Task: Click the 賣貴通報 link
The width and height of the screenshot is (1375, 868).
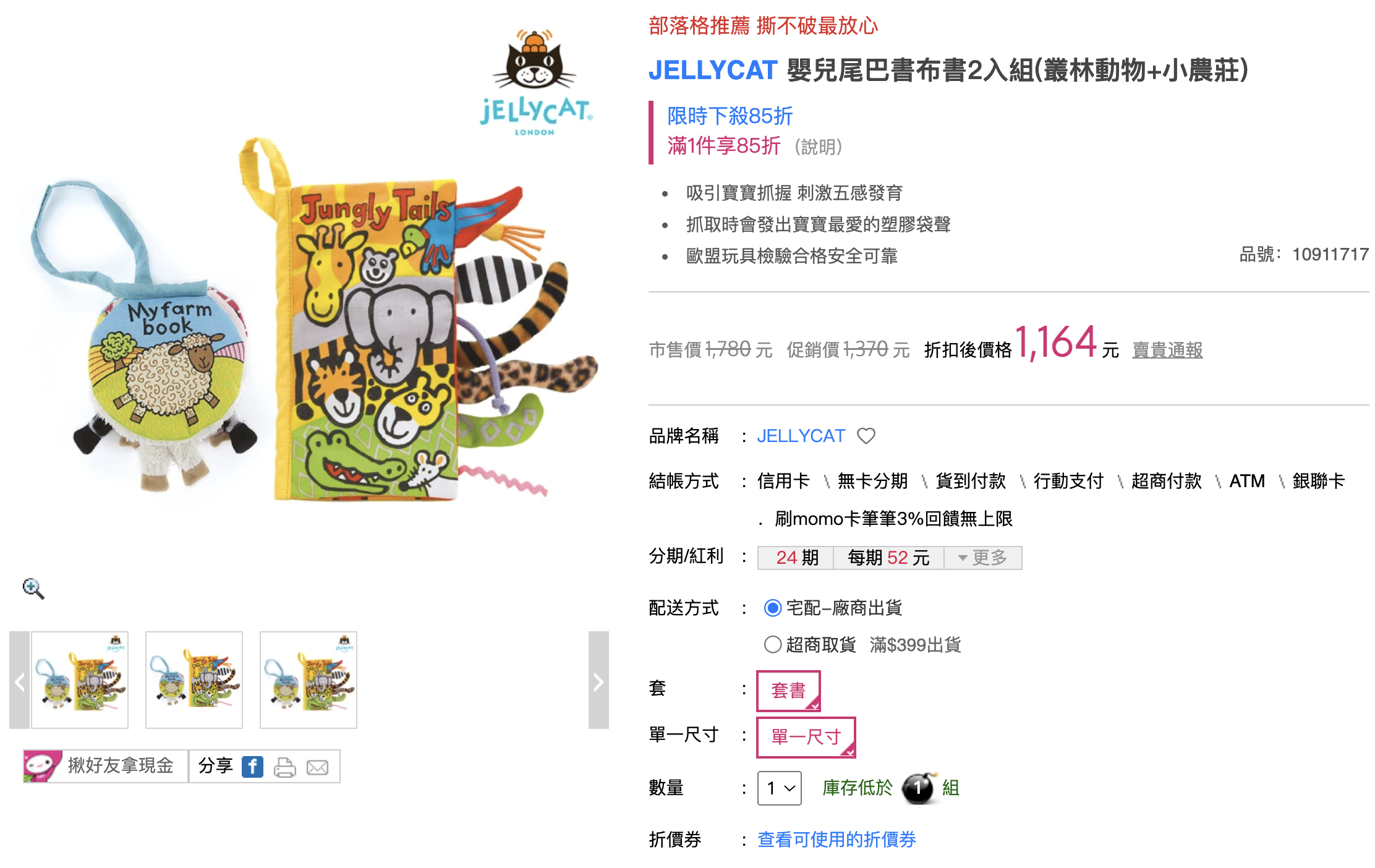Action: tap(1167, 350)
